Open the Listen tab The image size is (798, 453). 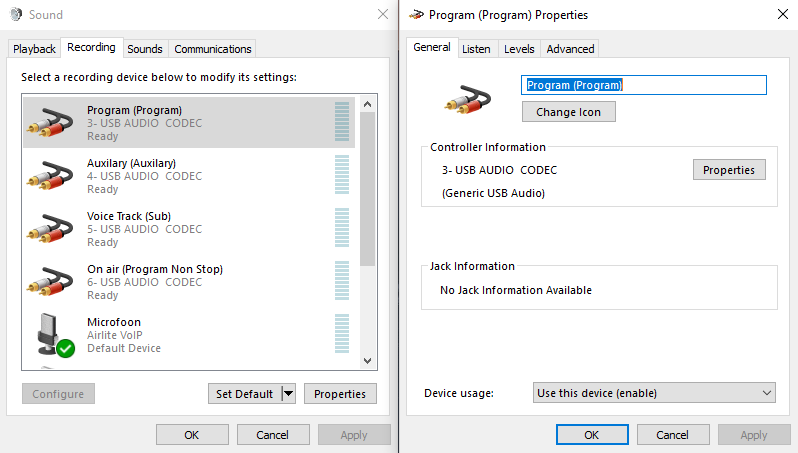[x=476, y=49]
